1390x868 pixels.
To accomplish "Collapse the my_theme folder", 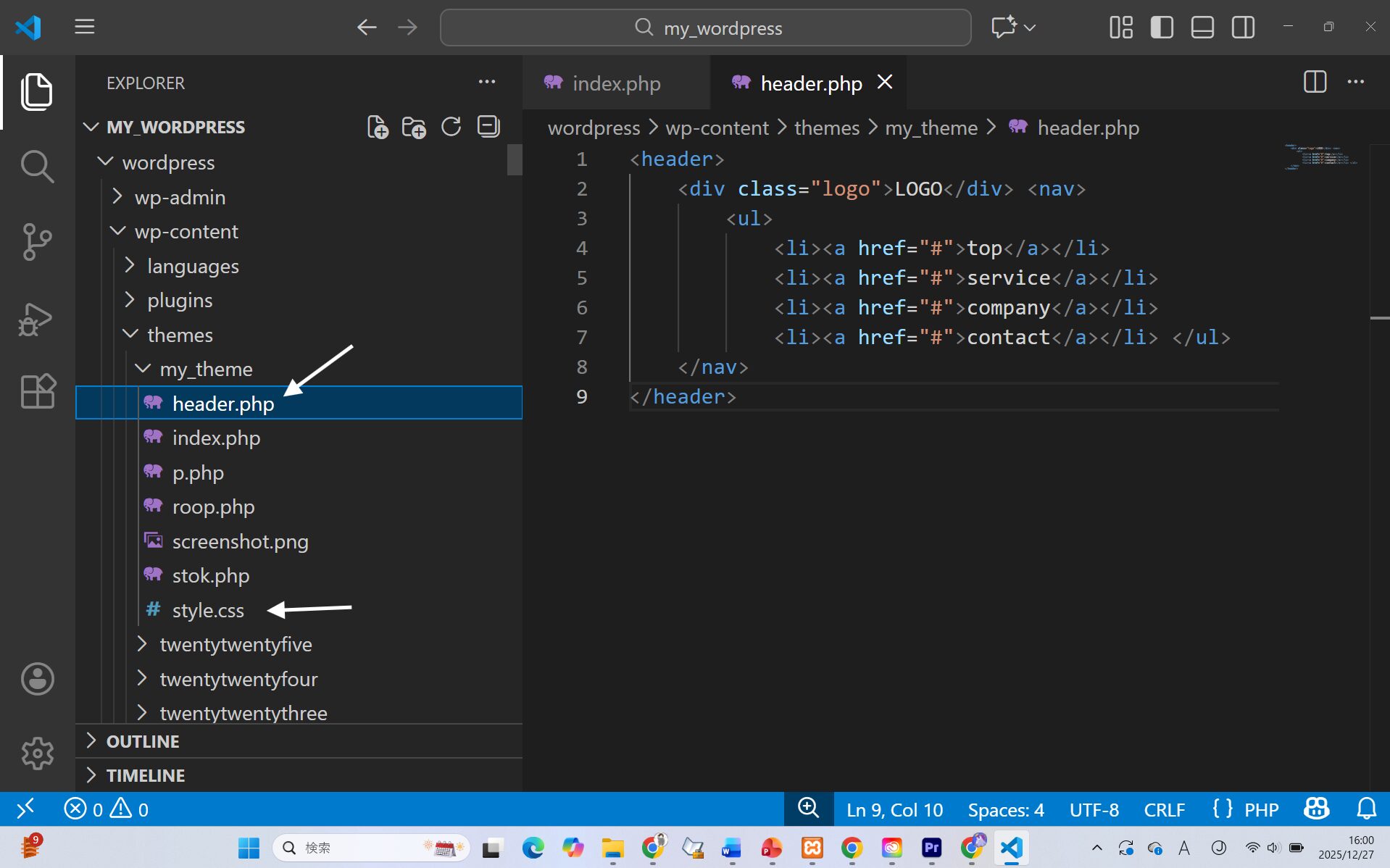I will coord(206,370).
